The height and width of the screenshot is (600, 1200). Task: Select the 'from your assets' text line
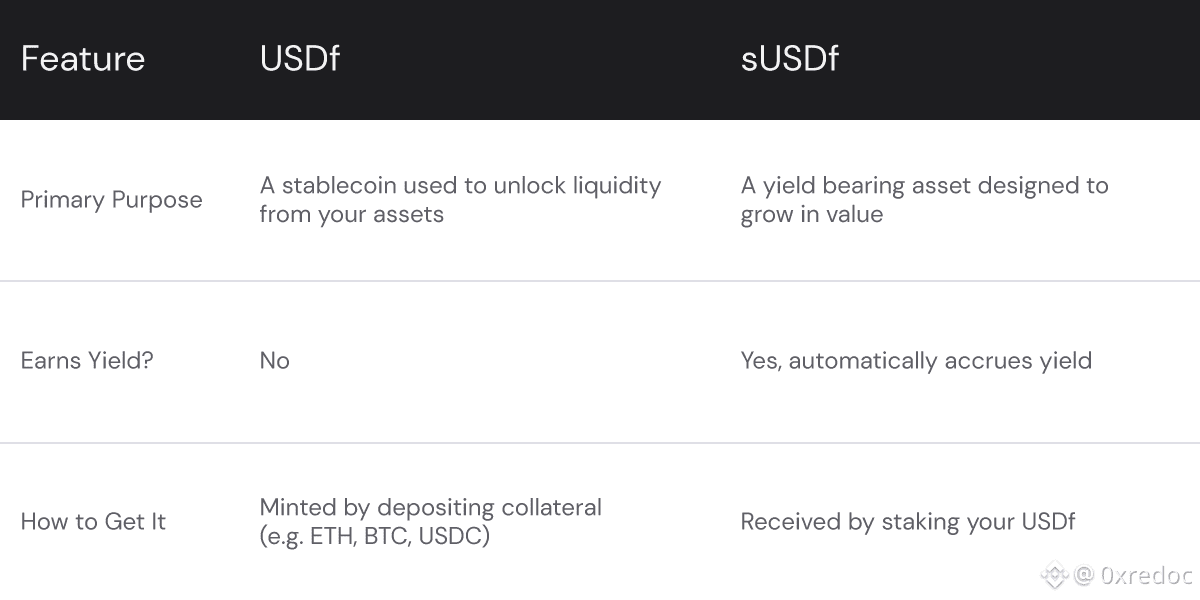click(351, 214)
